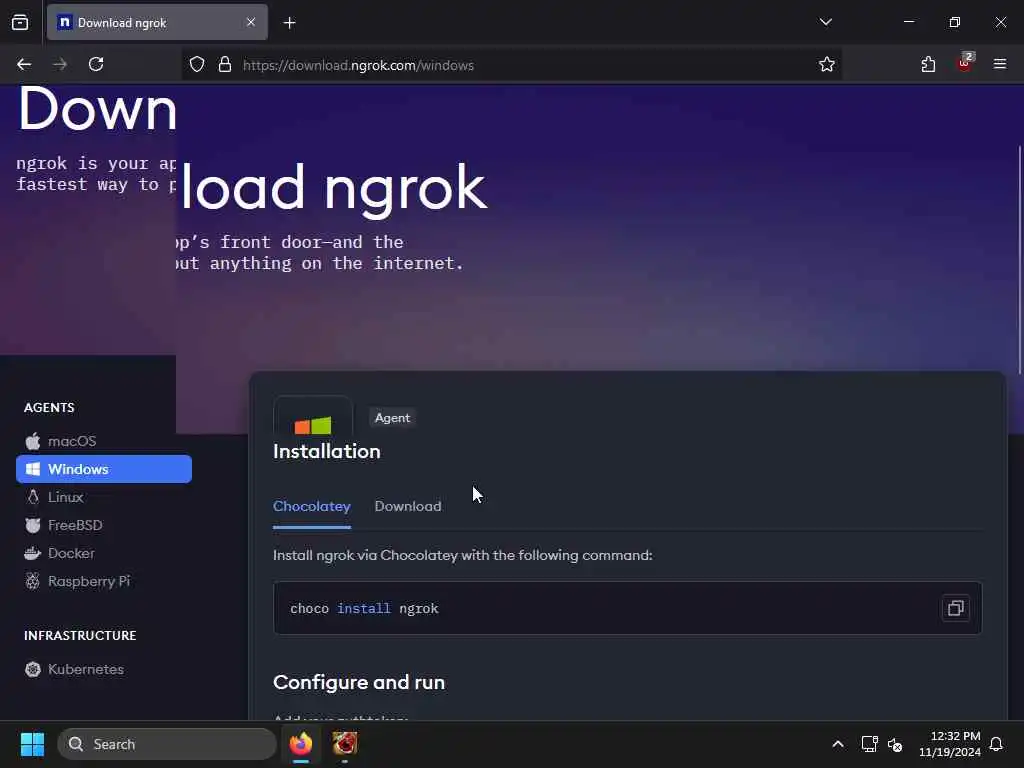Click the Installation heading
This screenshot has height=768, width=1024.
pos(327,452)
